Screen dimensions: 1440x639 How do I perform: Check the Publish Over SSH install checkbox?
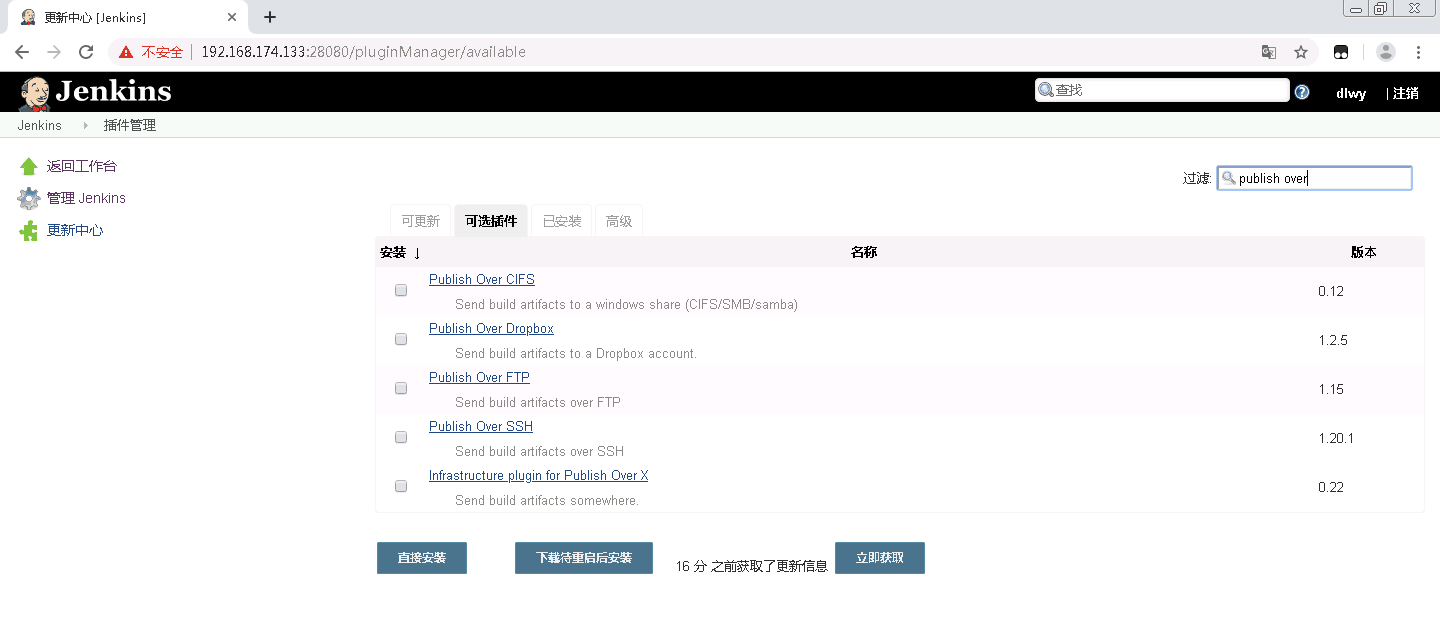(401, 437)
